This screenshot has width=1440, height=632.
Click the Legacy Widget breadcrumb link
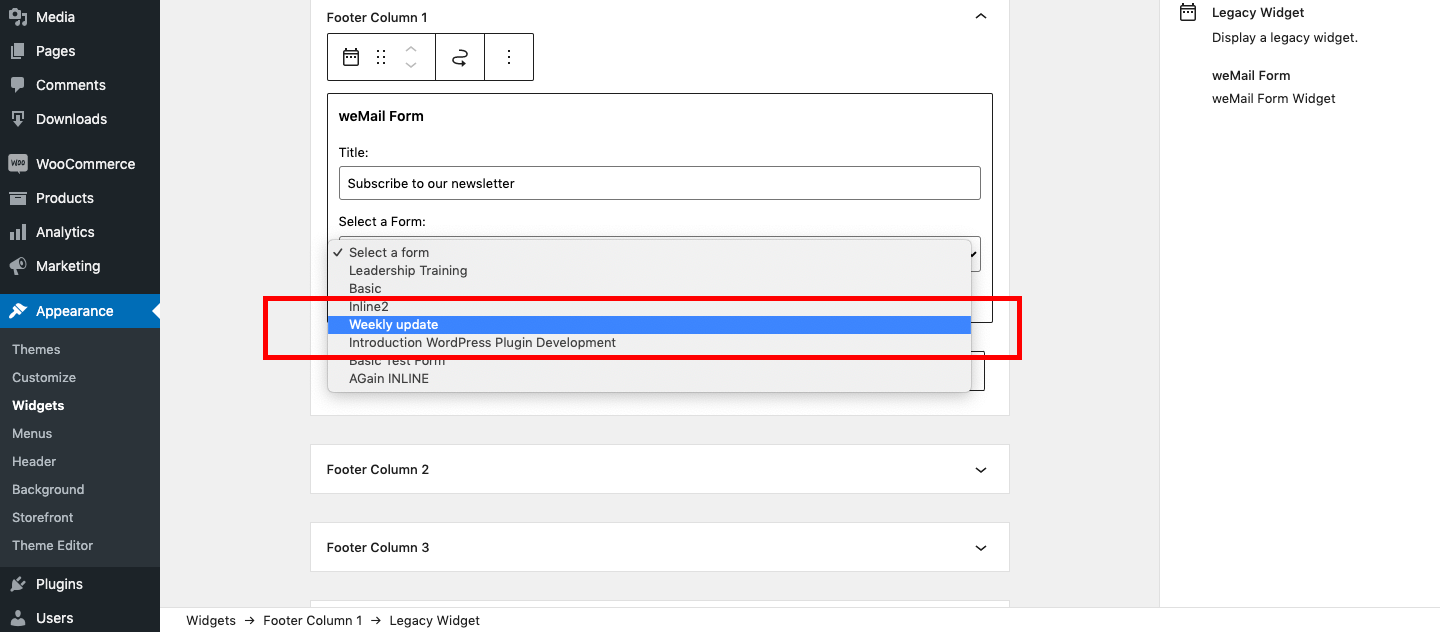434,620
